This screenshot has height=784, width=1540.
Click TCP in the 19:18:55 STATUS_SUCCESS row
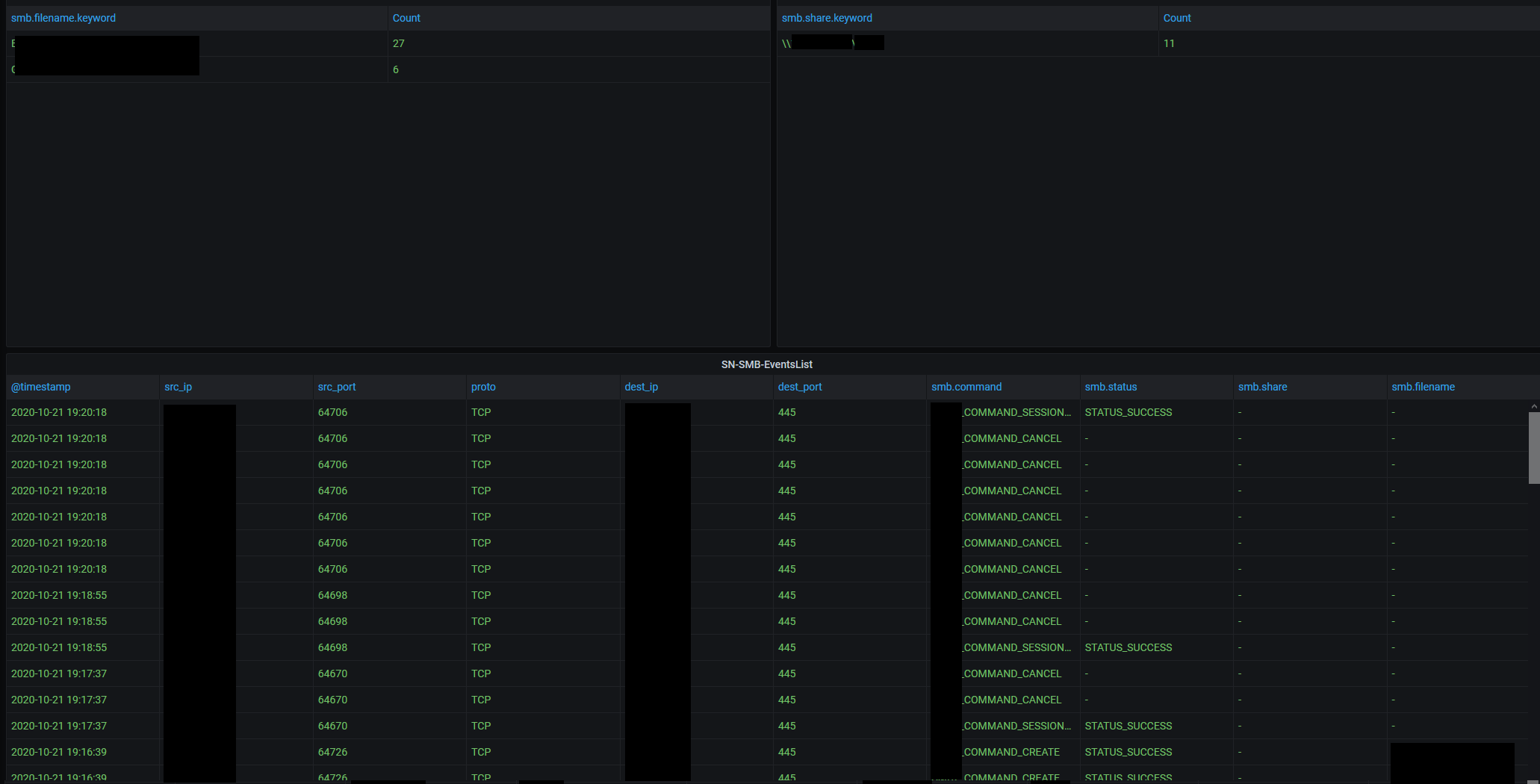481,647
